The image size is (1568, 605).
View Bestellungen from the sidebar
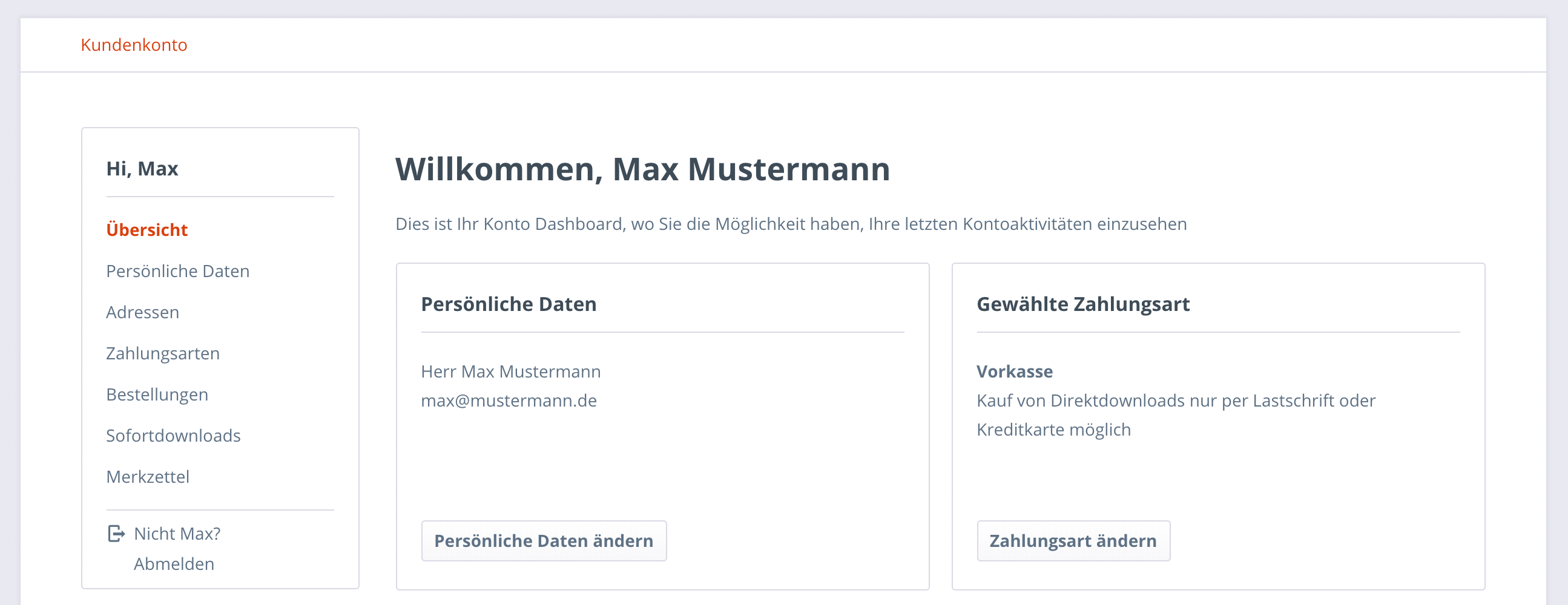coord(157,394)
